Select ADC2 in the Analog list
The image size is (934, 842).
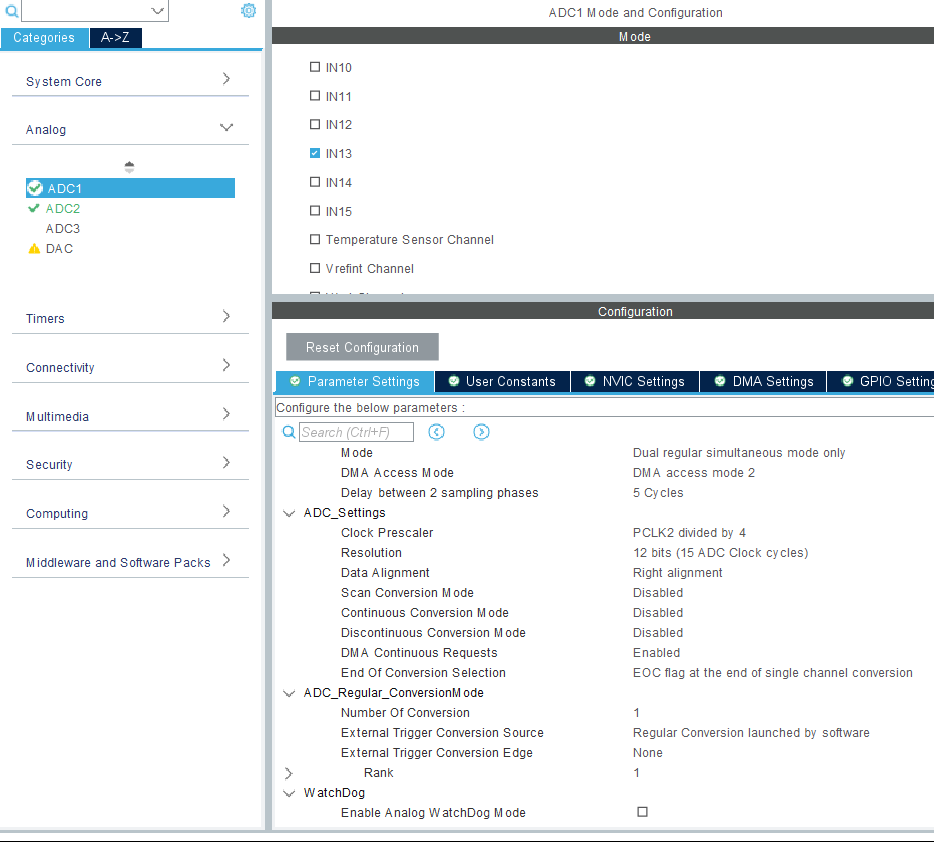(x=63, y=208)
